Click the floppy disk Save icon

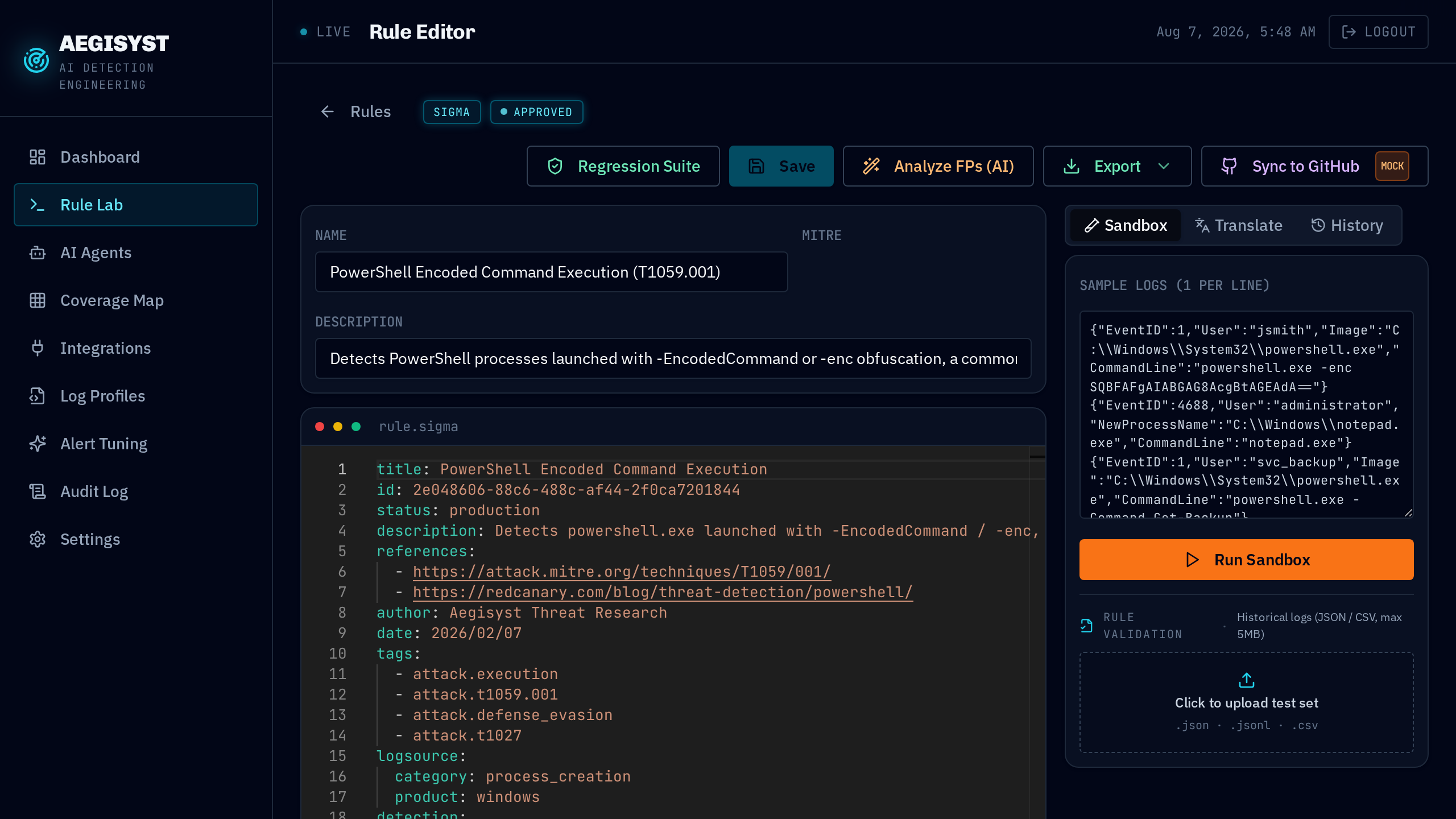click(x=756, y=166)
